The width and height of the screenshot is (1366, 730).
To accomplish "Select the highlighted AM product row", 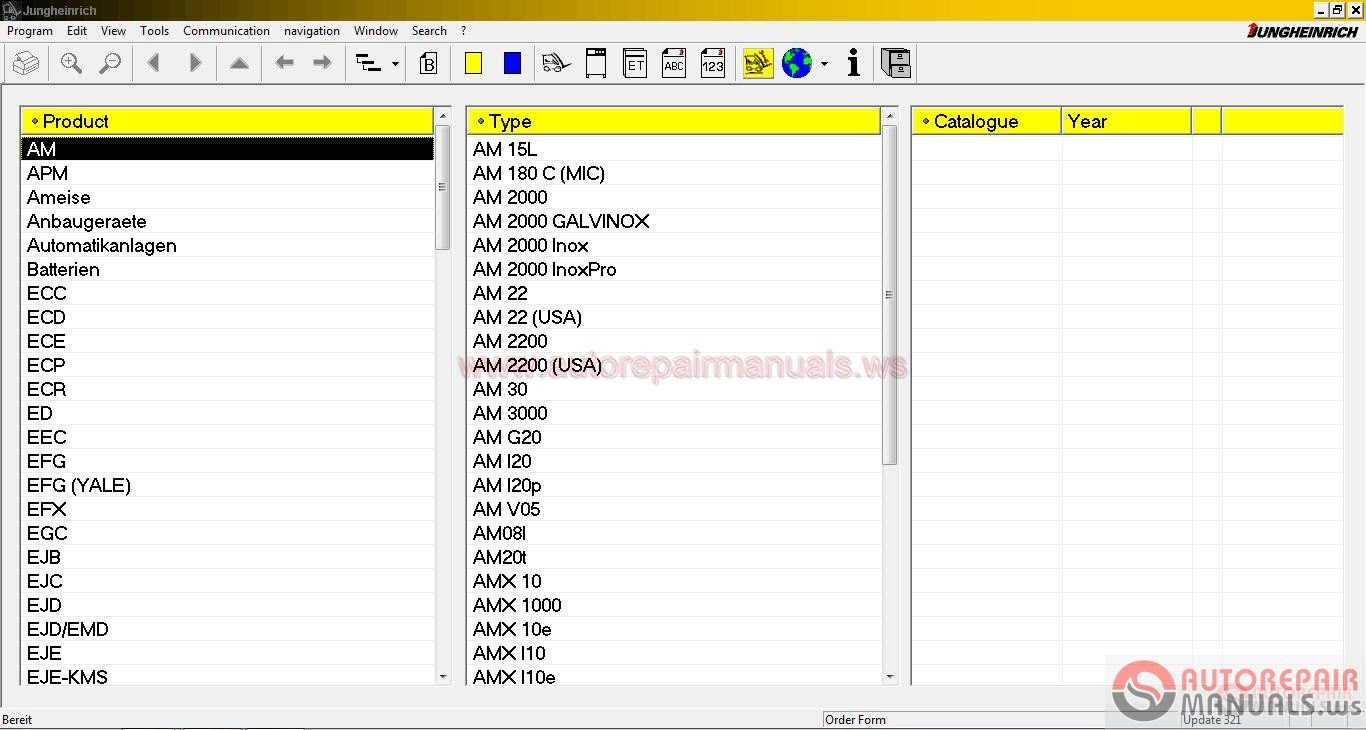I will coord(228,149).
